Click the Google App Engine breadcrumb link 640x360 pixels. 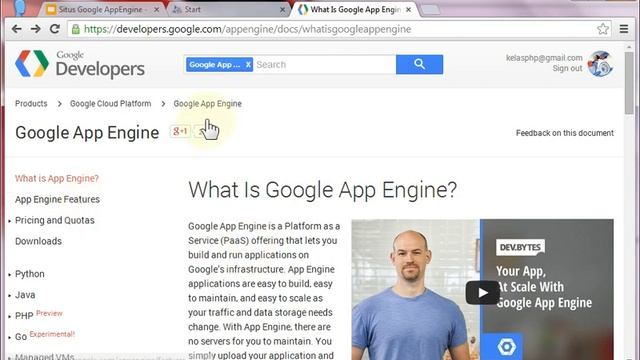[207, 104]
